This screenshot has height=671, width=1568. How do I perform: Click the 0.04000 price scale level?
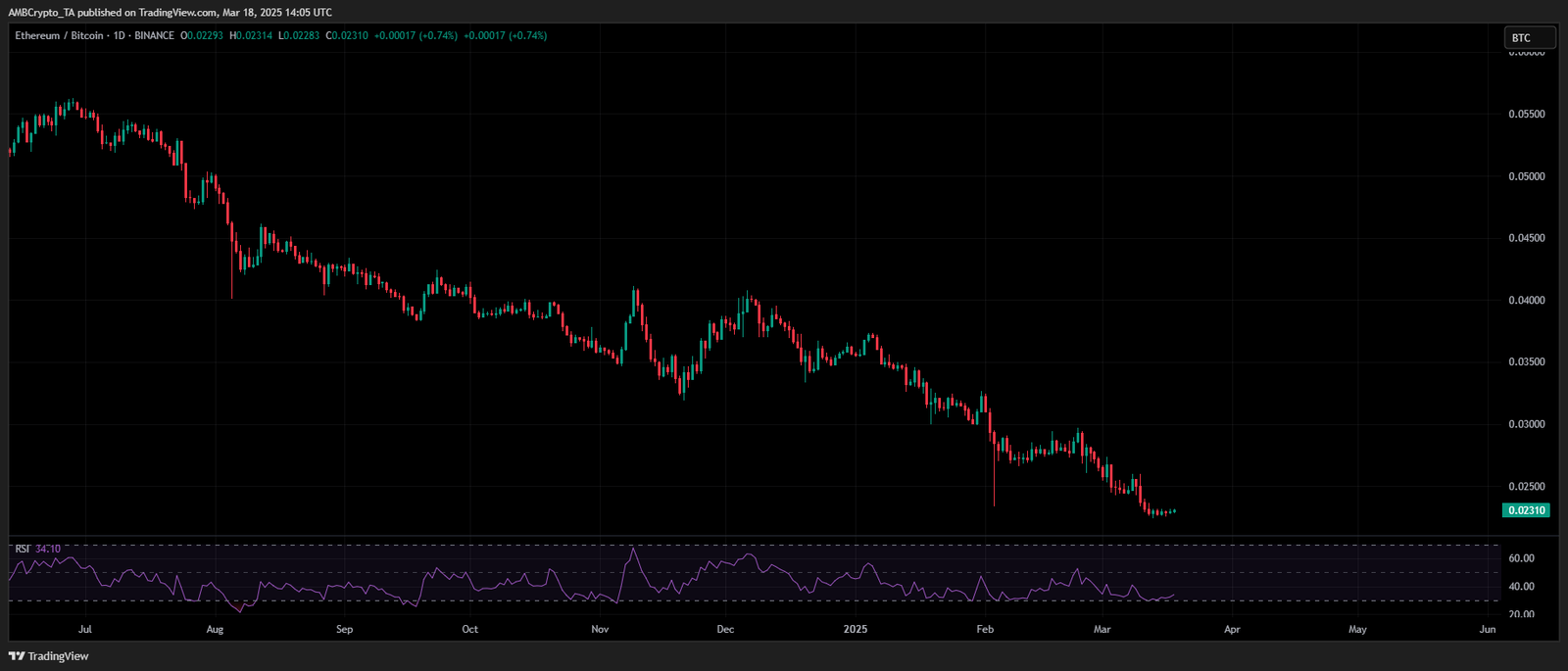1526,301
